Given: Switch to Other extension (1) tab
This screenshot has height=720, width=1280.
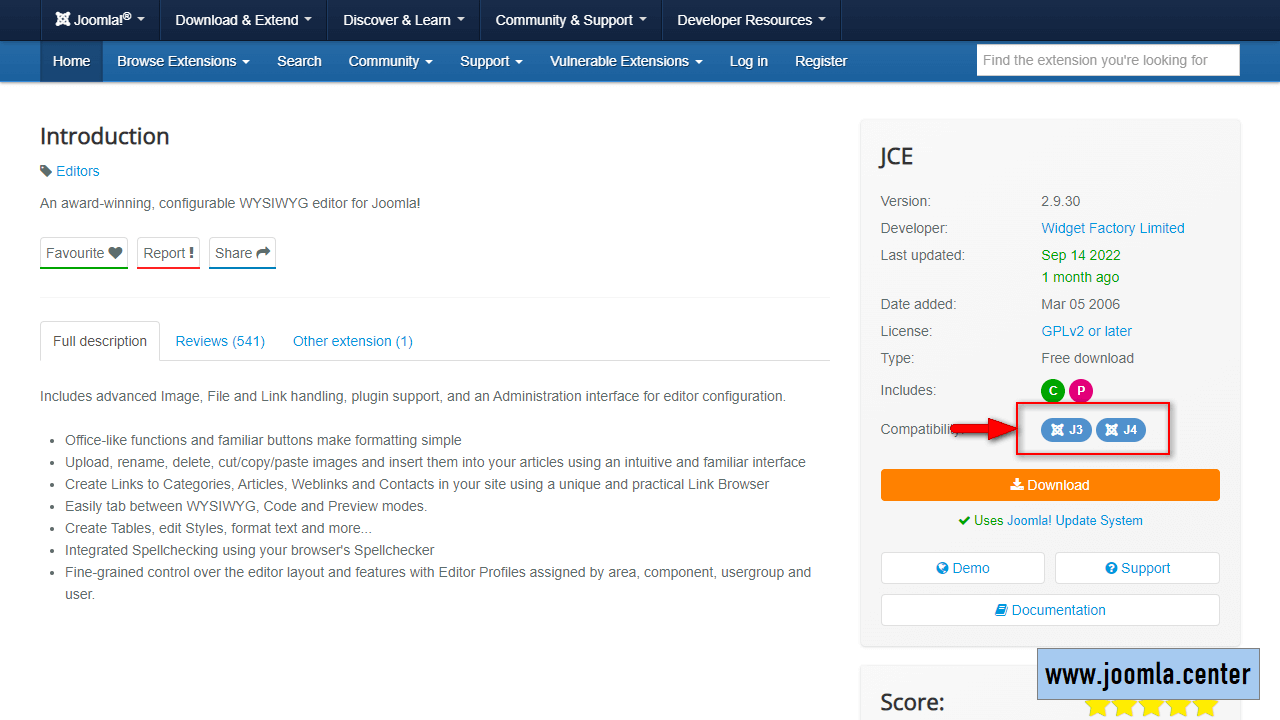Looking at the screenshot, I should (x=352, y=341).
